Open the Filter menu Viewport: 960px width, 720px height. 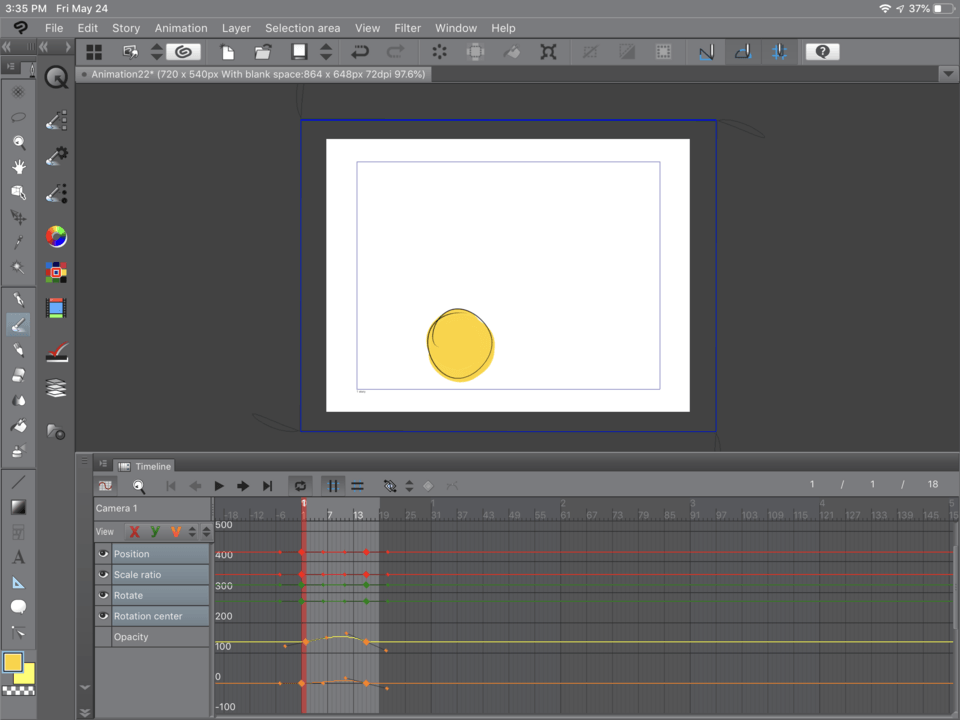coord(407,28)
